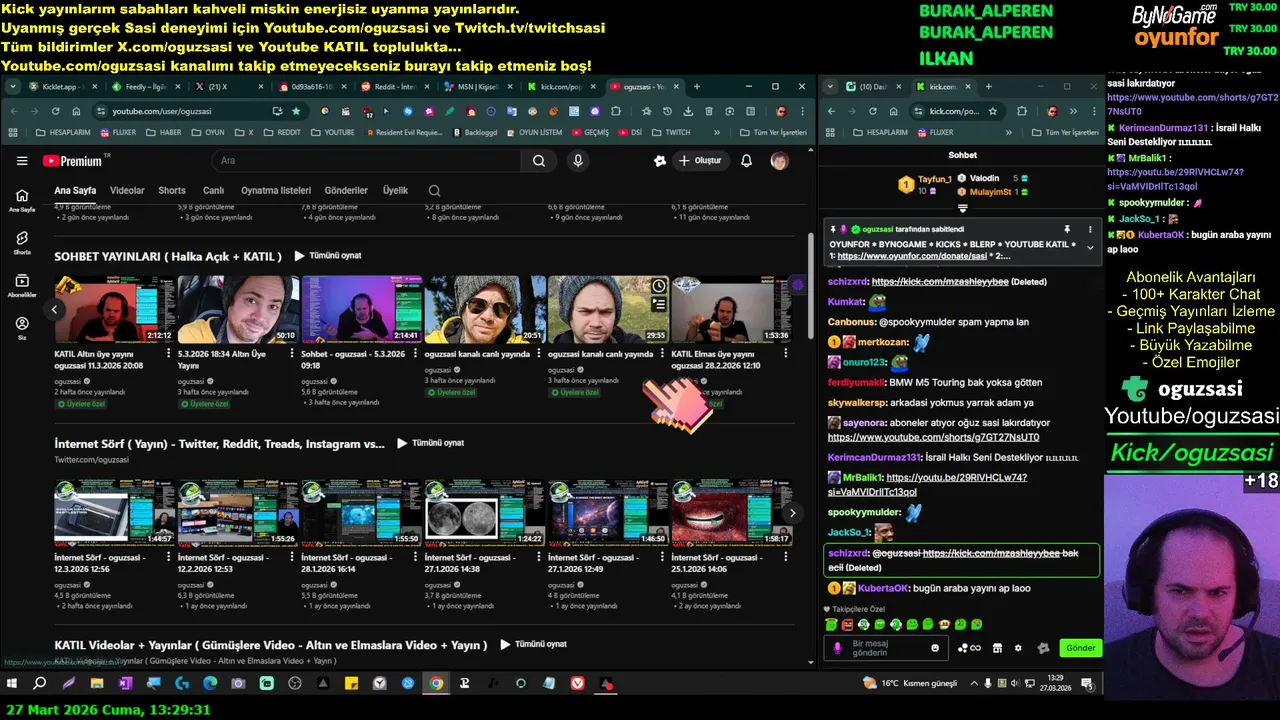Image resolution: width=1280 pixels, height=720 pixels.
Task: Play all Sohbet Yayınları via Tümünü oynat
Action: [x=328, y=256]
